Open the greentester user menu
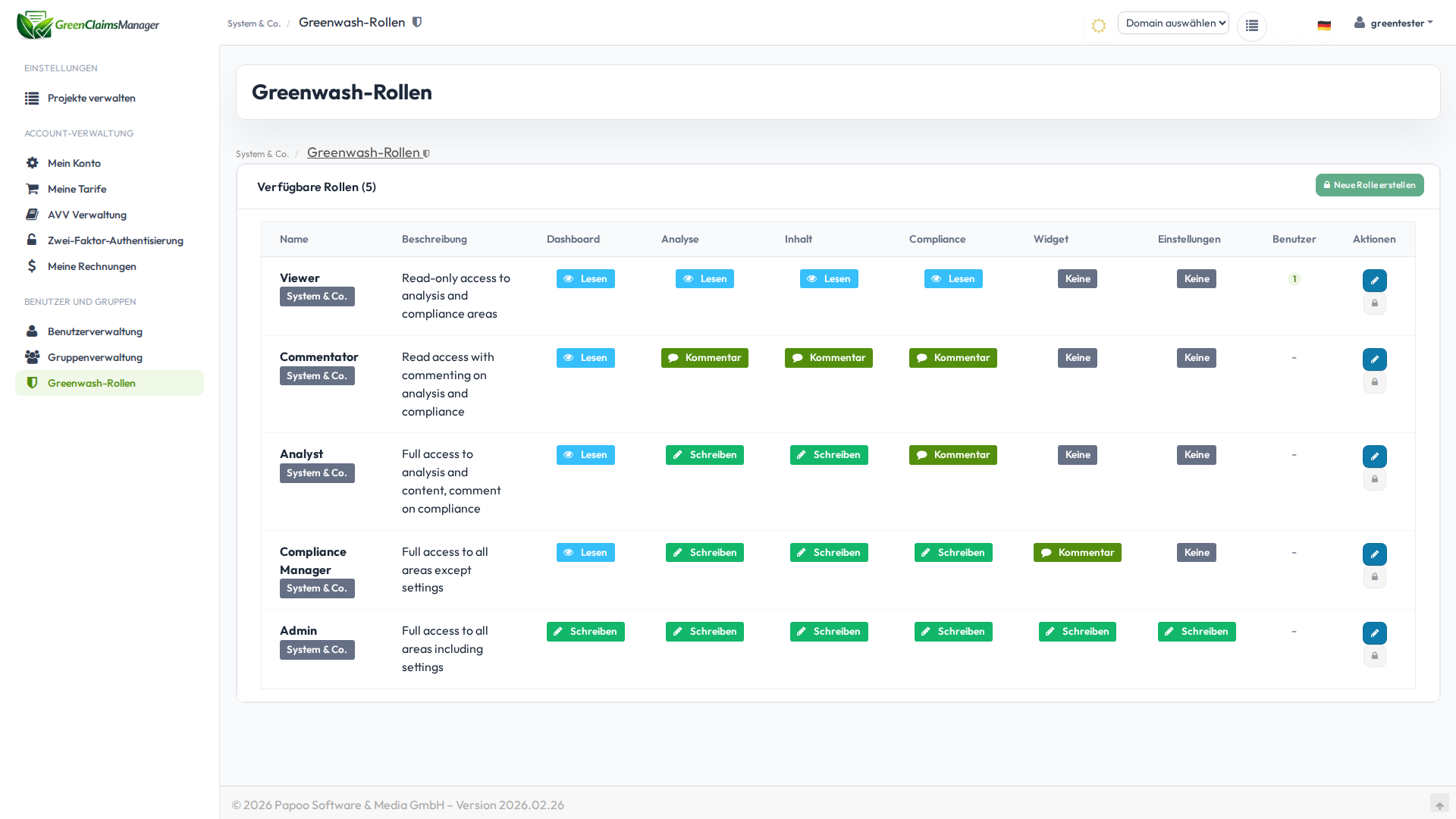Viewport: 1456px width, 819px height. 1394,23
